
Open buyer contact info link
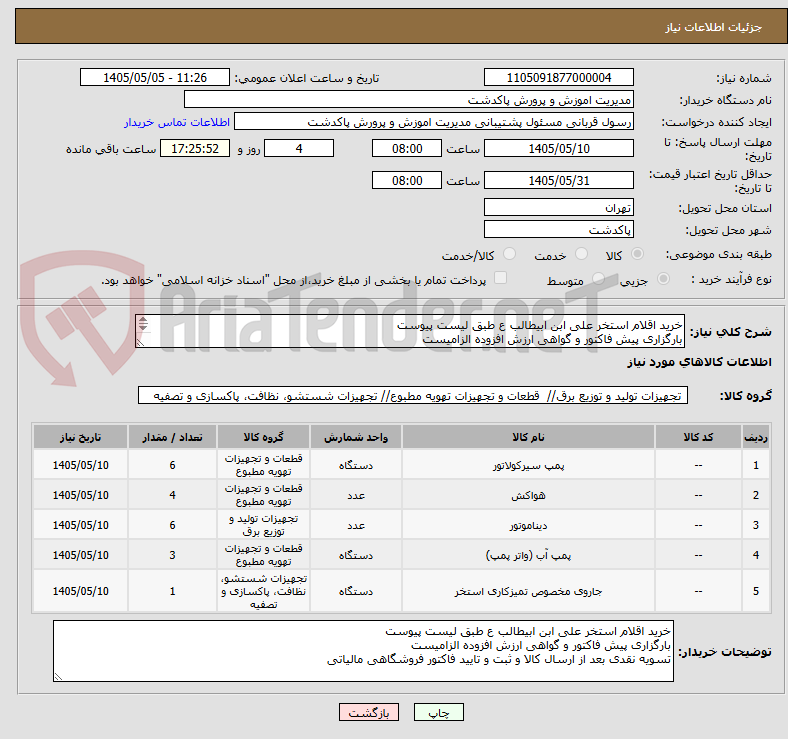click(x=177, y=122)
